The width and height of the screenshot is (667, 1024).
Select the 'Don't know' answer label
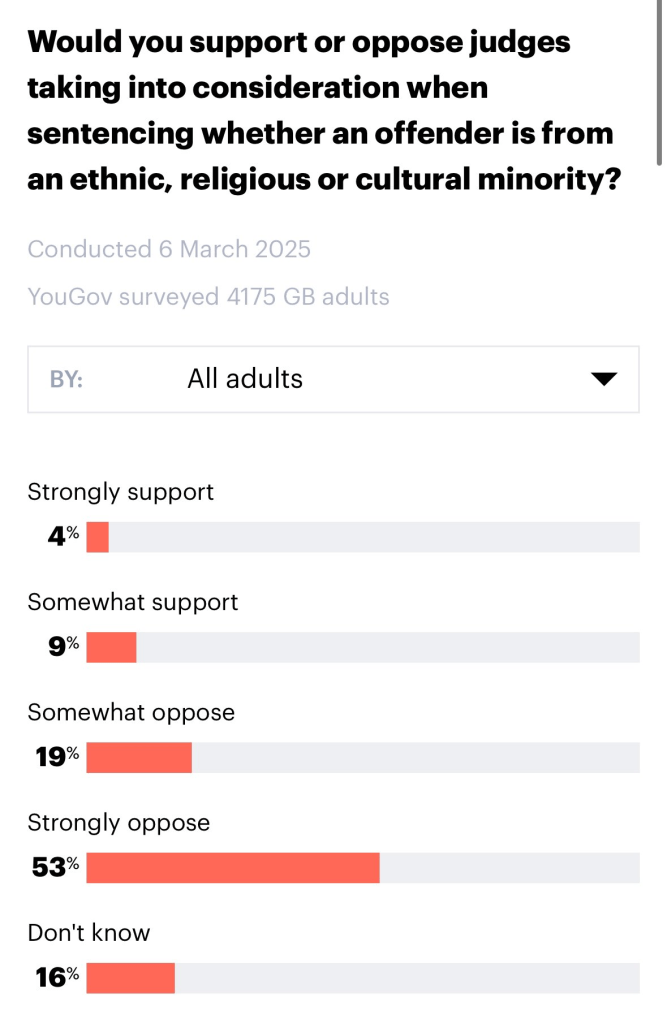point(89,932)
